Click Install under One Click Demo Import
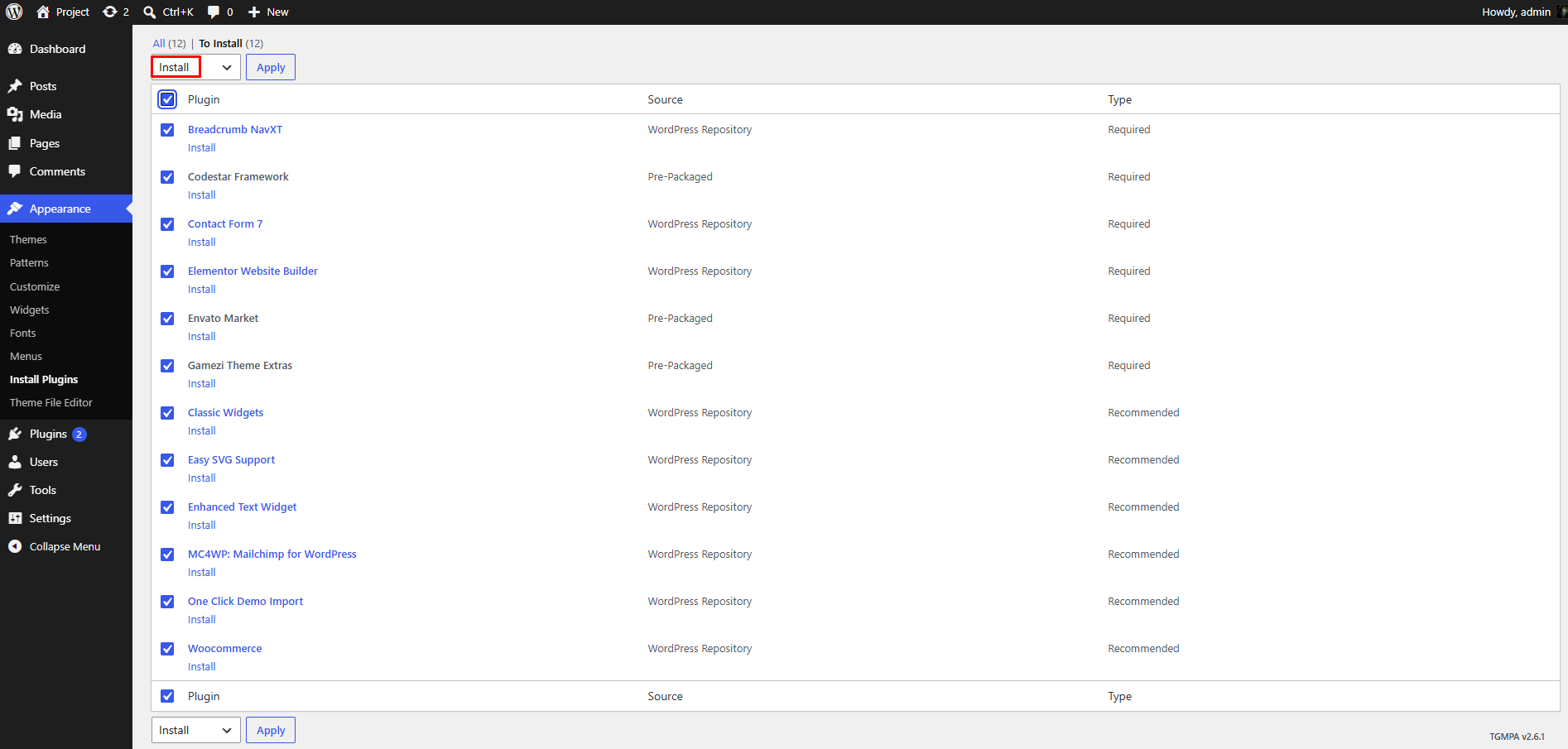Viewport: 1568px width, 749px height. pos(201,619)
